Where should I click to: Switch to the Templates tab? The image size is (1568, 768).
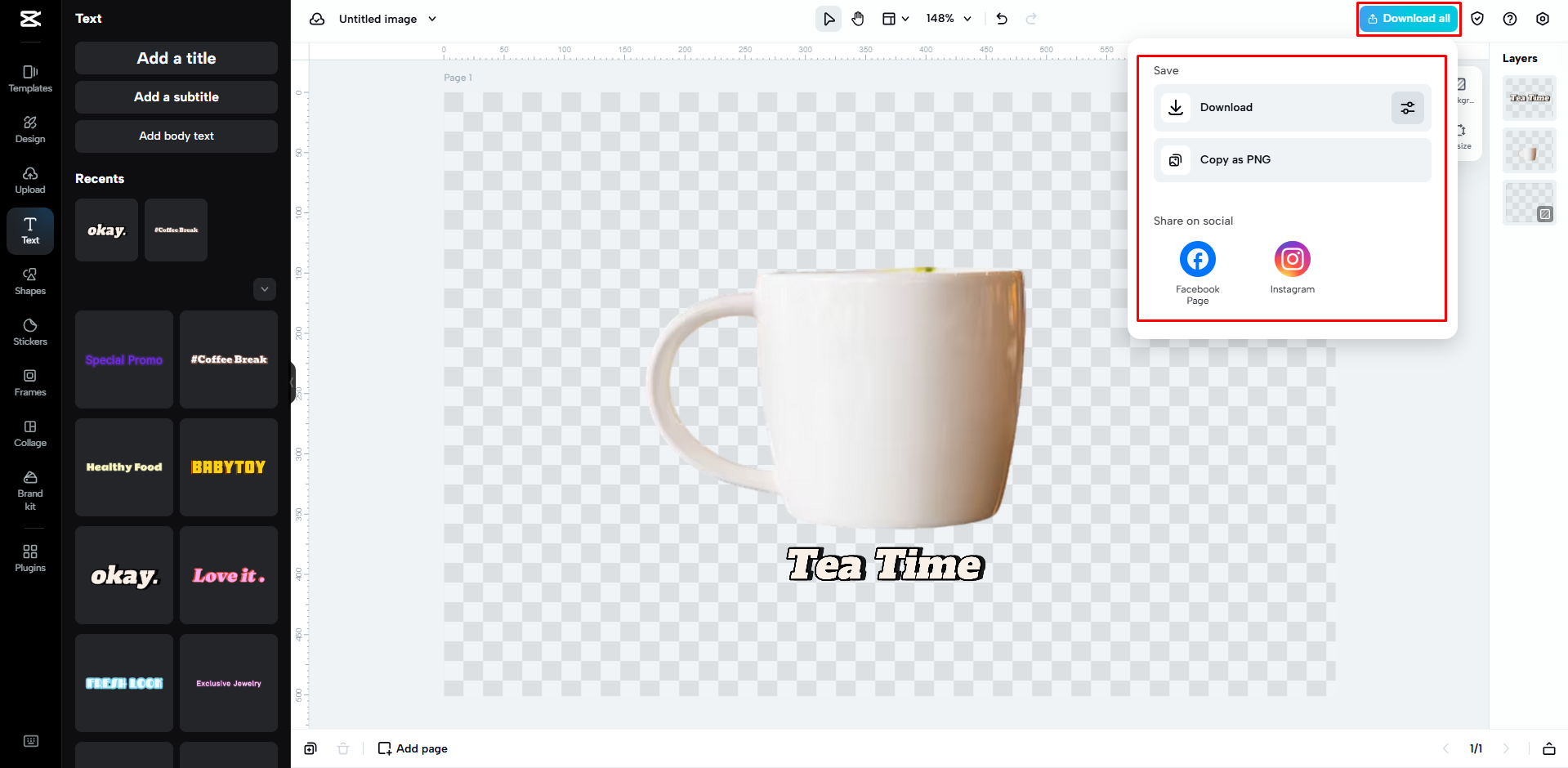click(x=29, y=79)
